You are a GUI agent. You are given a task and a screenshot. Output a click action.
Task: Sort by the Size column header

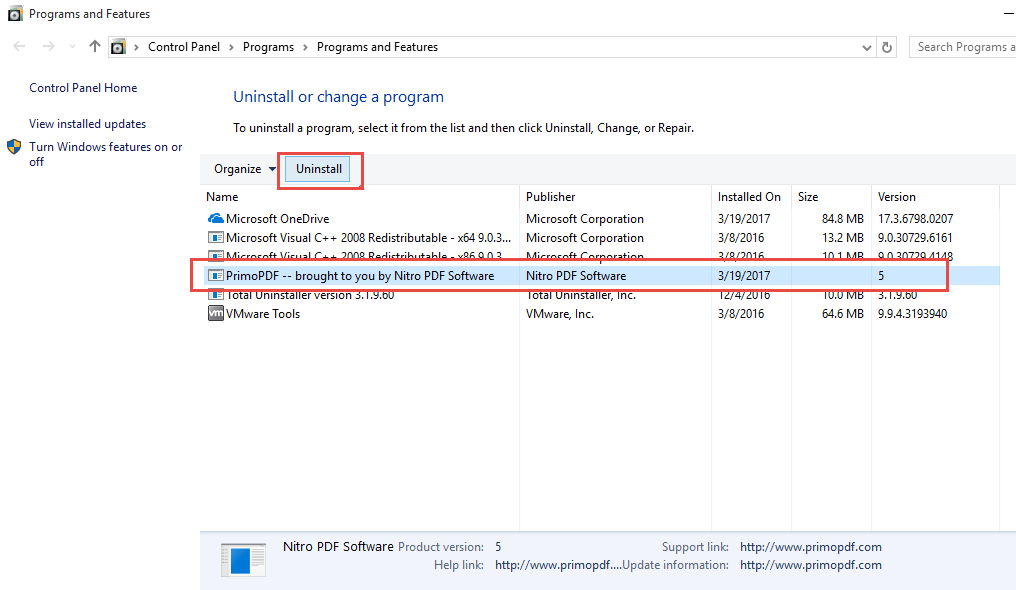point(807,197)
